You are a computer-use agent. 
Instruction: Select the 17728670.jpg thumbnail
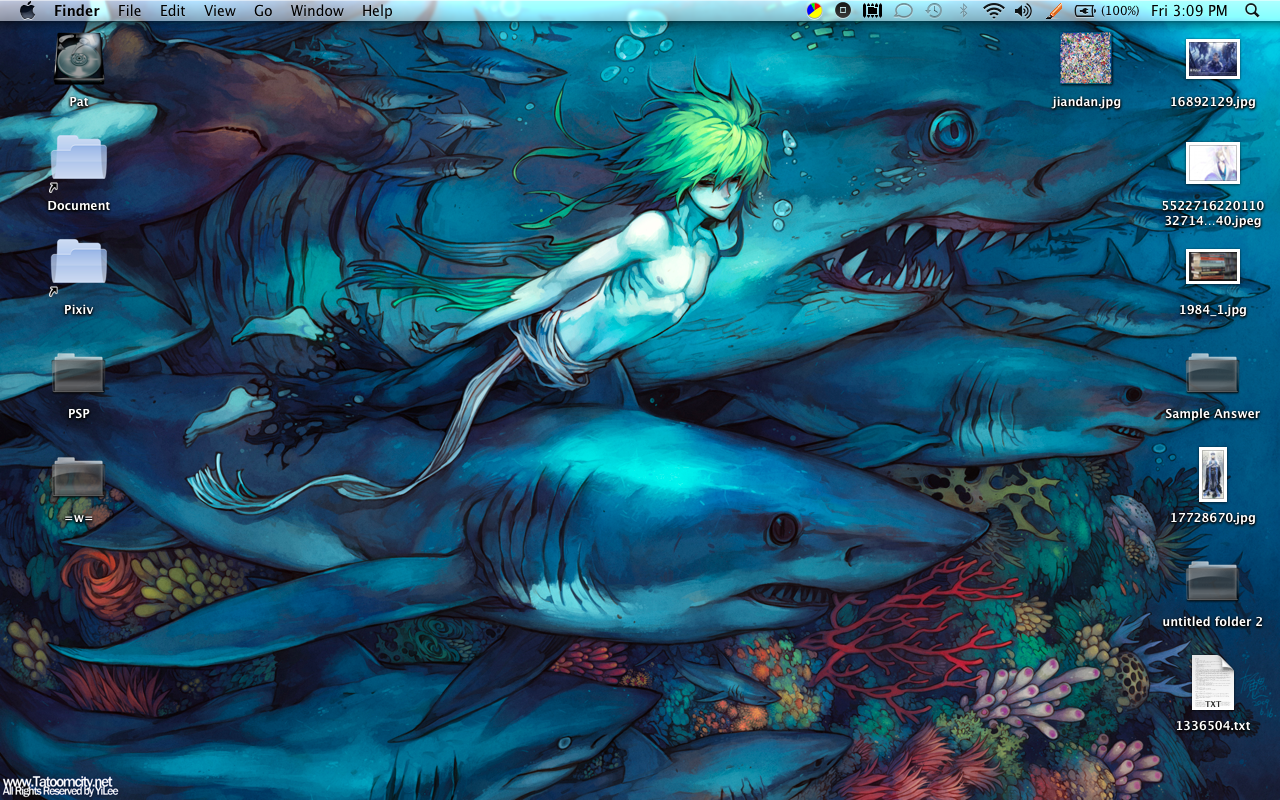pos(1213,474)
